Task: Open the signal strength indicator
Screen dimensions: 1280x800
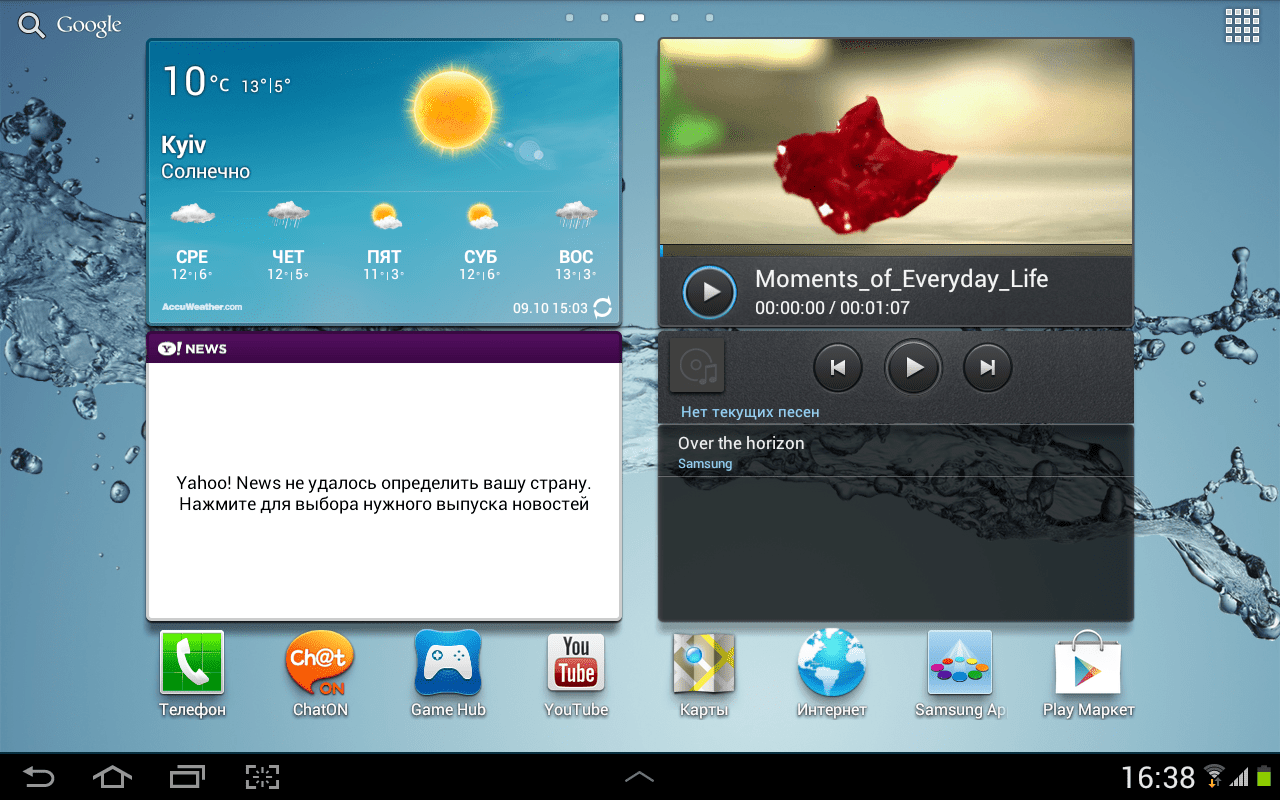Action: (1240, 777)
